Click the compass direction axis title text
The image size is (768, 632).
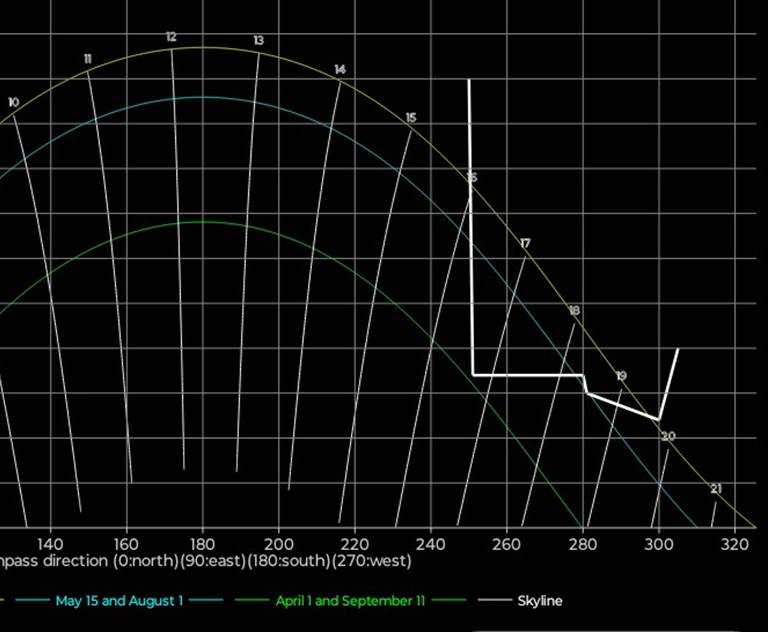205,561
